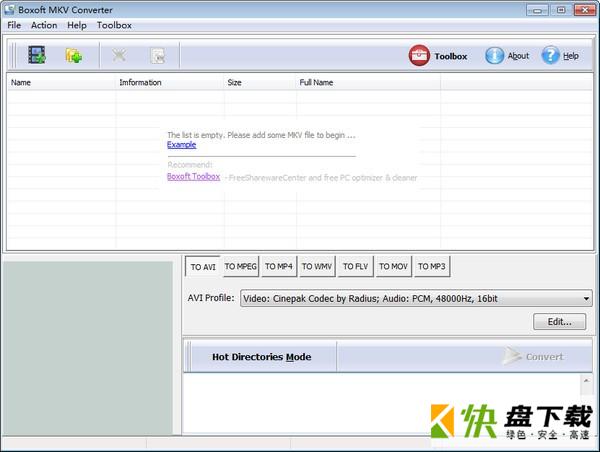Switch to the TO MP3 tab
This screenshot has height=452, width=600.
(432, 266)
